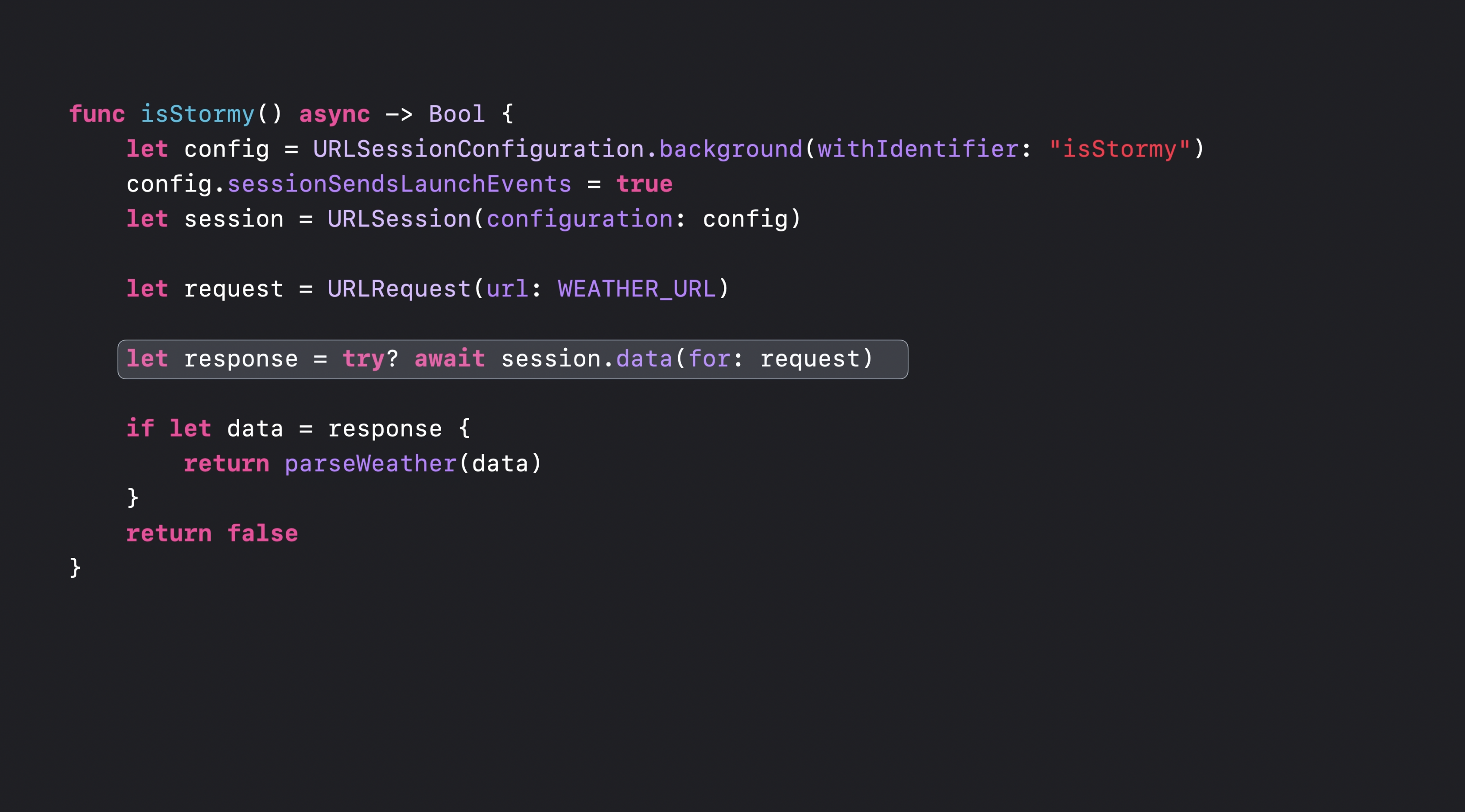Click the 'true' literal
This screenshot has height=812, width=1465.
pos(644,184)
